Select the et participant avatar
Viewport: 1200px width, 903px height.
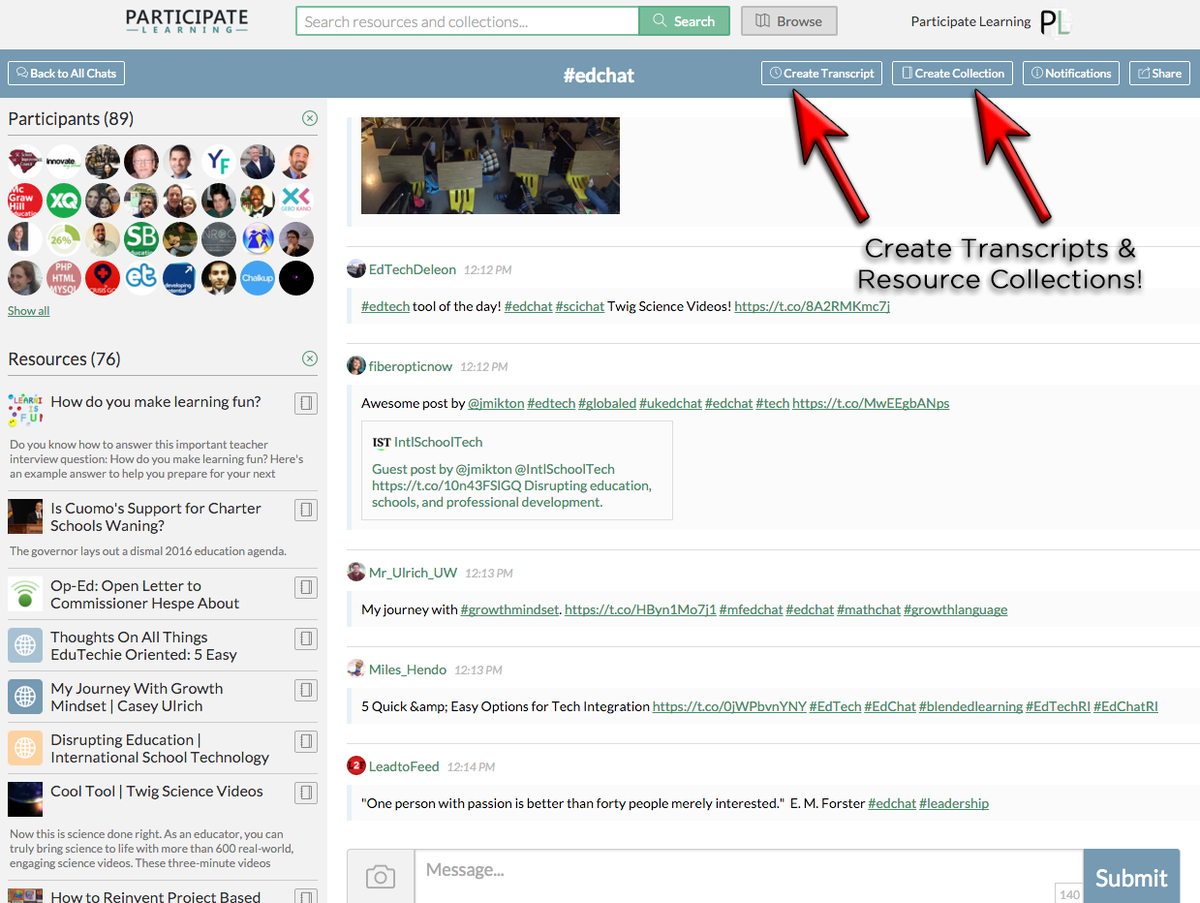(x=141, y=278)
